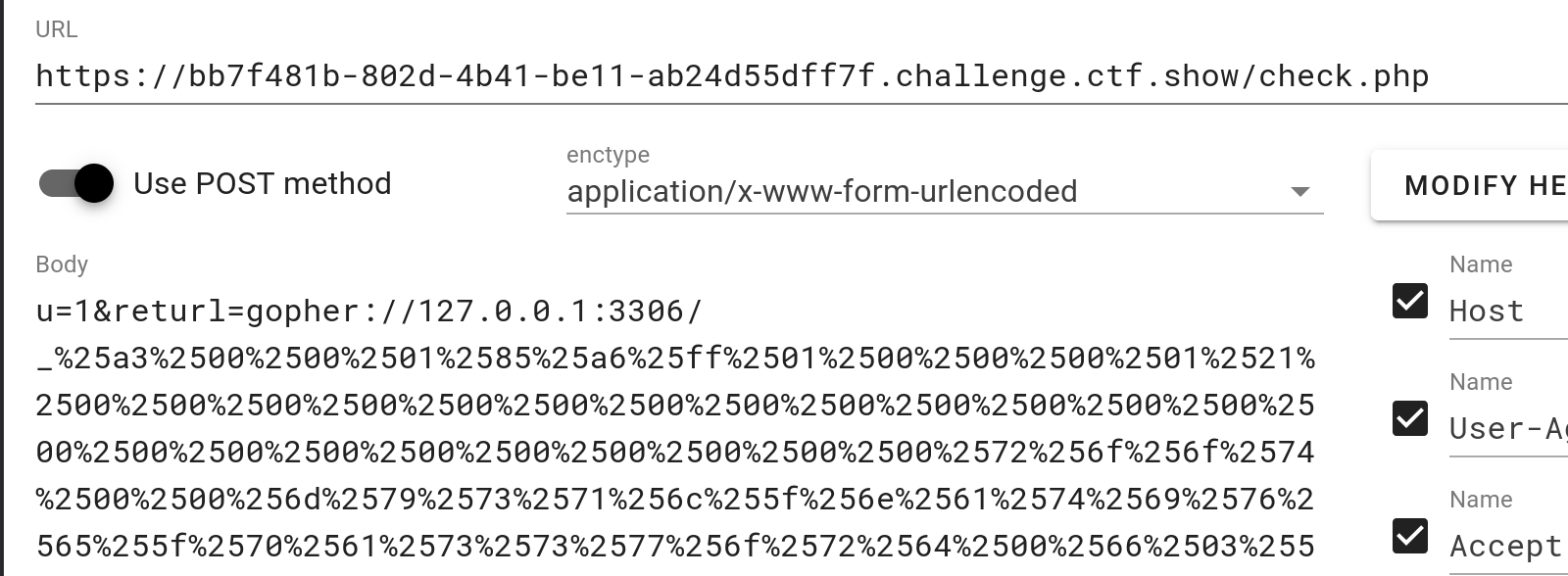The width and height of the screenshot is (1568, 576).
Task: Switch the POST method slider
Action: tap(75, 182)
